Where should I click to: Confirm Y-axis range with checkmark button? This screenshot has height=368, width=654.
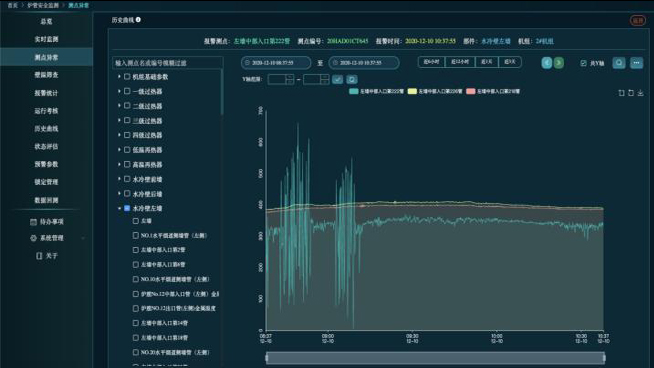[x=337, y=79]
